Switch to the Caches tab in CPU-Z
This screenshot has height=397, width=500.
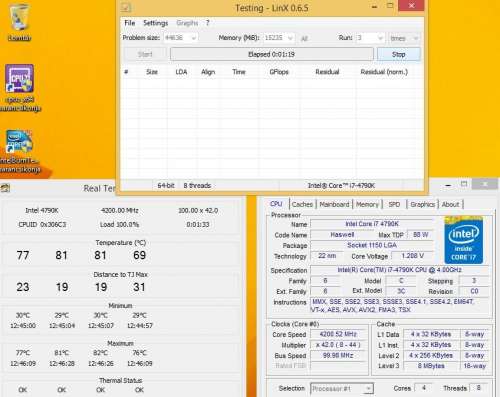[x=302, y=204]
